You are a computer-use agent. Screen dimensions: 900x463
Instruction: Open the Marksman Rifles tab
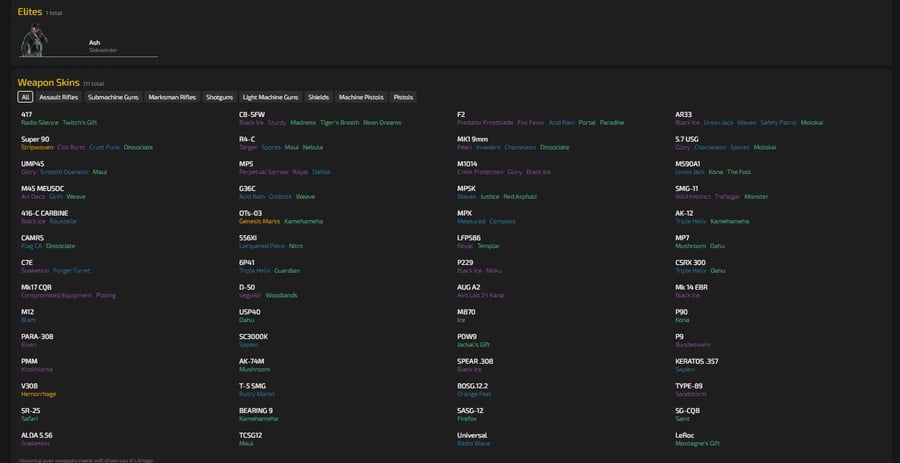pyautogui.click(x=172, y=97)
